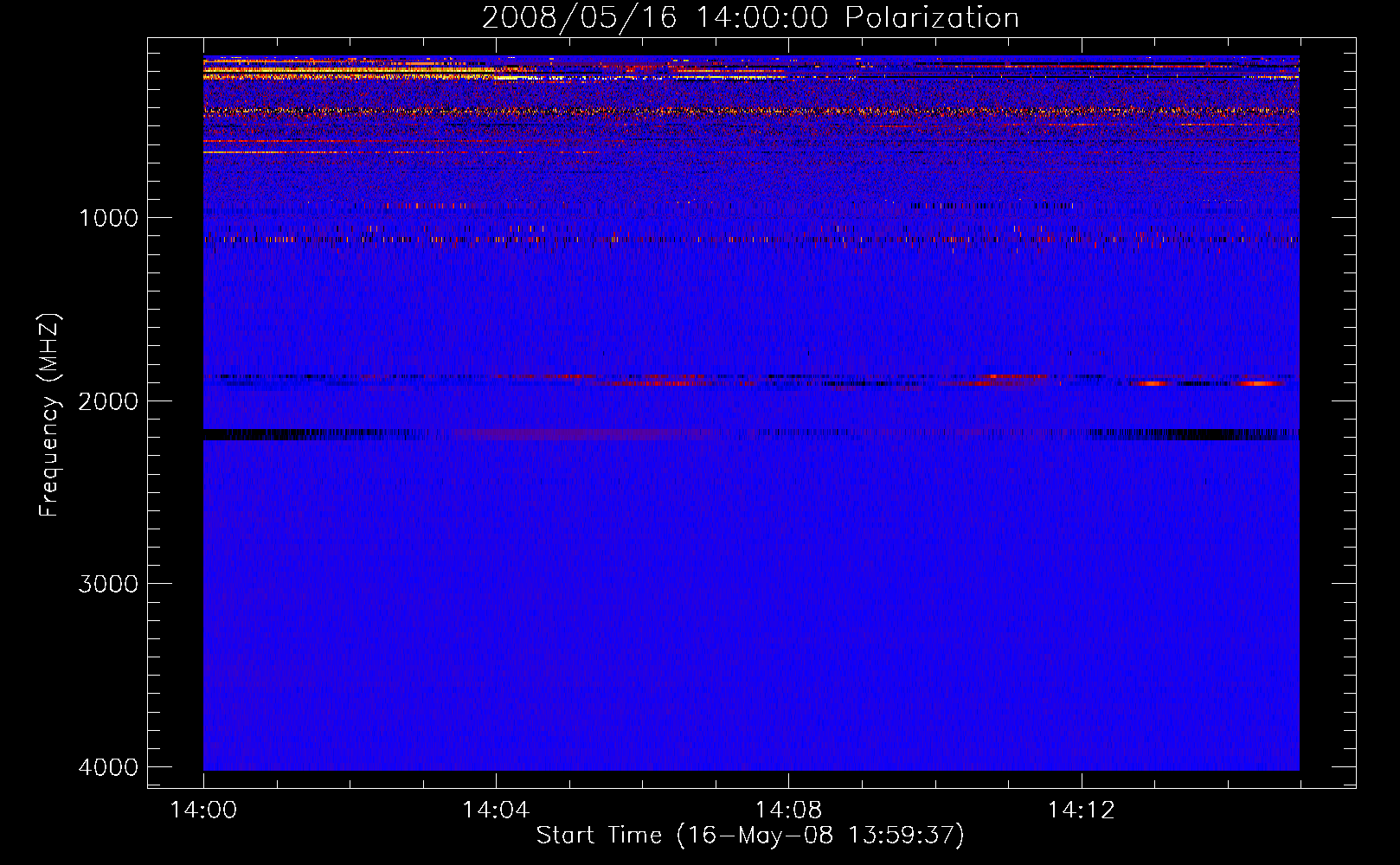Click the black horizontal band near 2200 MHz
The width and height of the screenshot is (1400, 865).
751,434
